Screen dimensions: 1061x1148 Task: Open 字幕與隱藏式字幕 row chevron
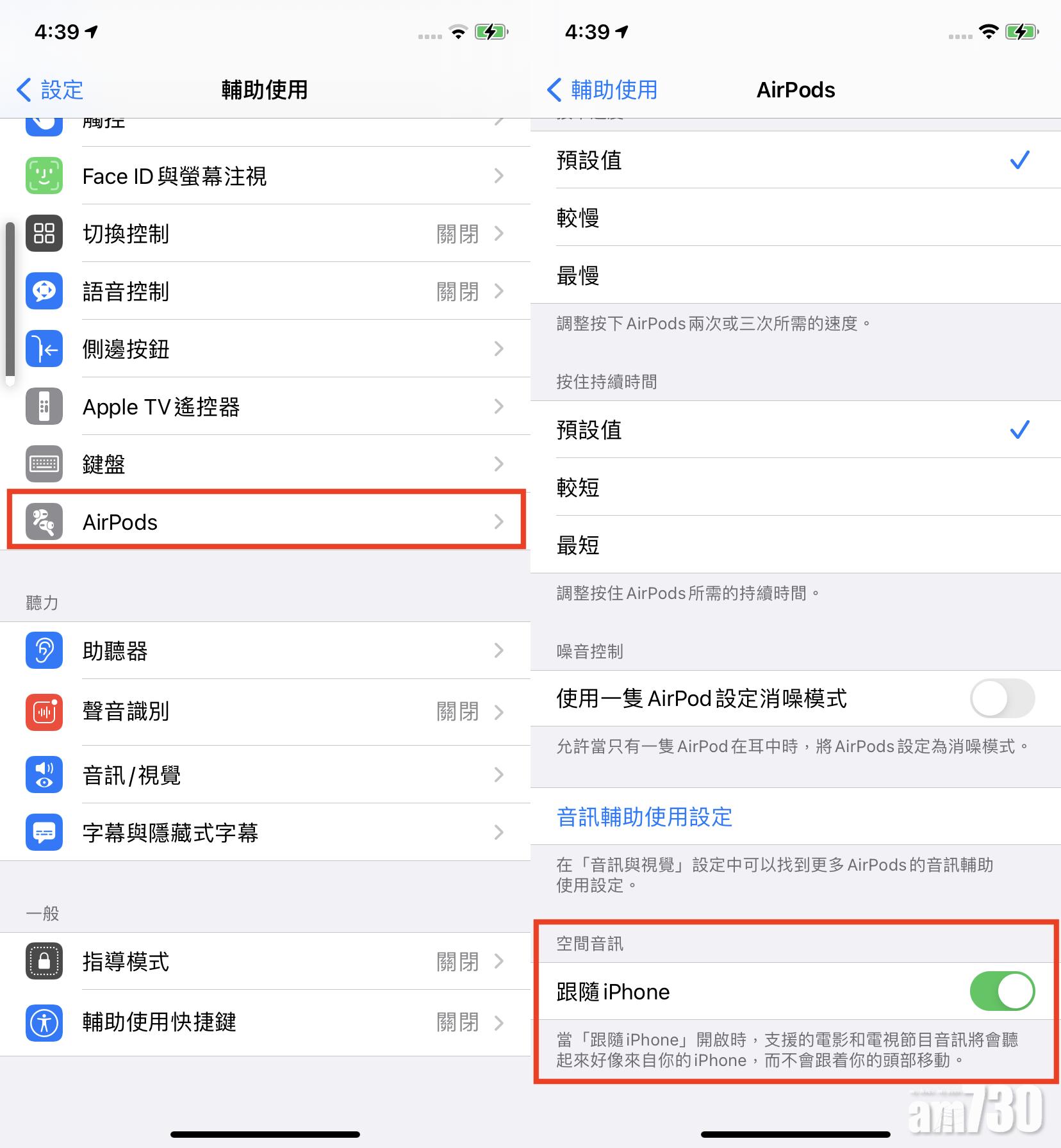[x=499, y=832]
